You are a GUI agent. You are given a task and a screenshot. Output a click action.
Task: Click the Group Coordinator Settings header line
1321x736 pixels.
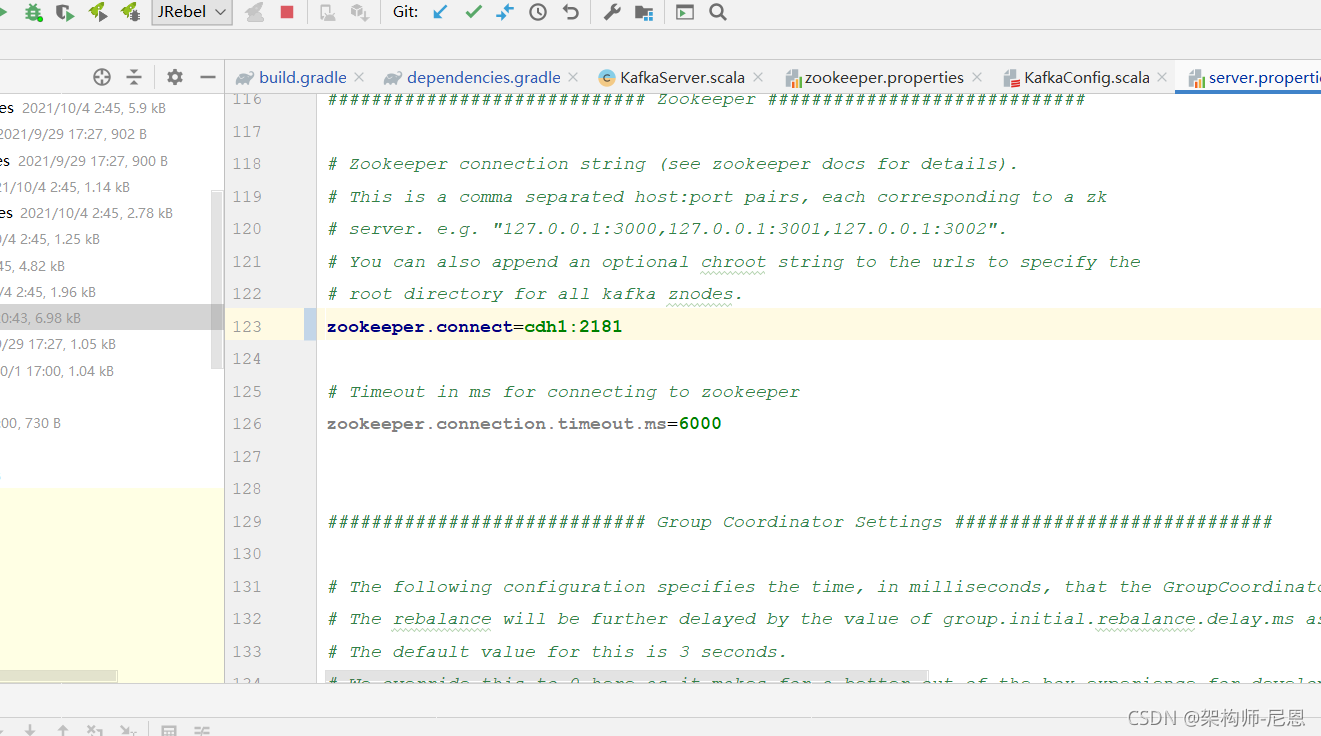[800, 521]
